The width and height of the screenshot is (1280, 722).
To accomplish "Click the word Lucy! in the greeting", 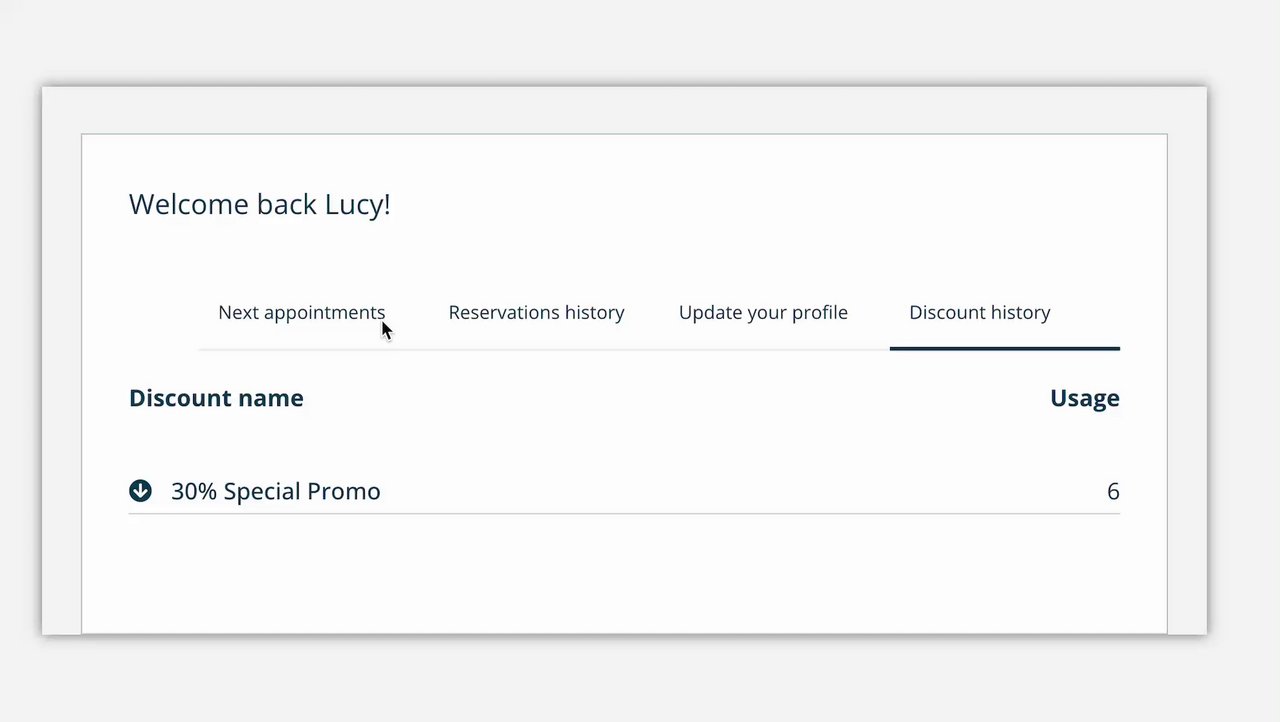I will pos(357,205).
